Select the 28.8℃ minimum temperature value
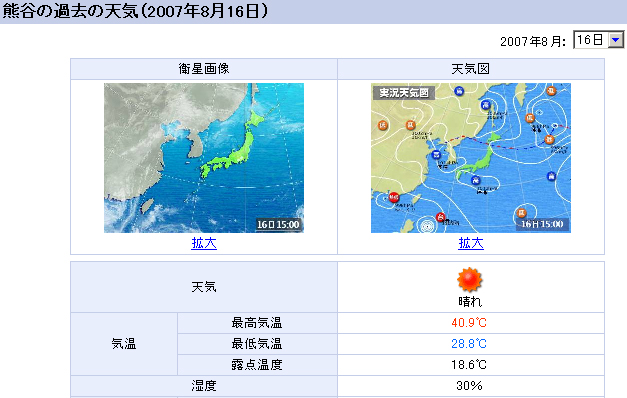The height and width of the screenshot is (398, 627). click(469, 344)
